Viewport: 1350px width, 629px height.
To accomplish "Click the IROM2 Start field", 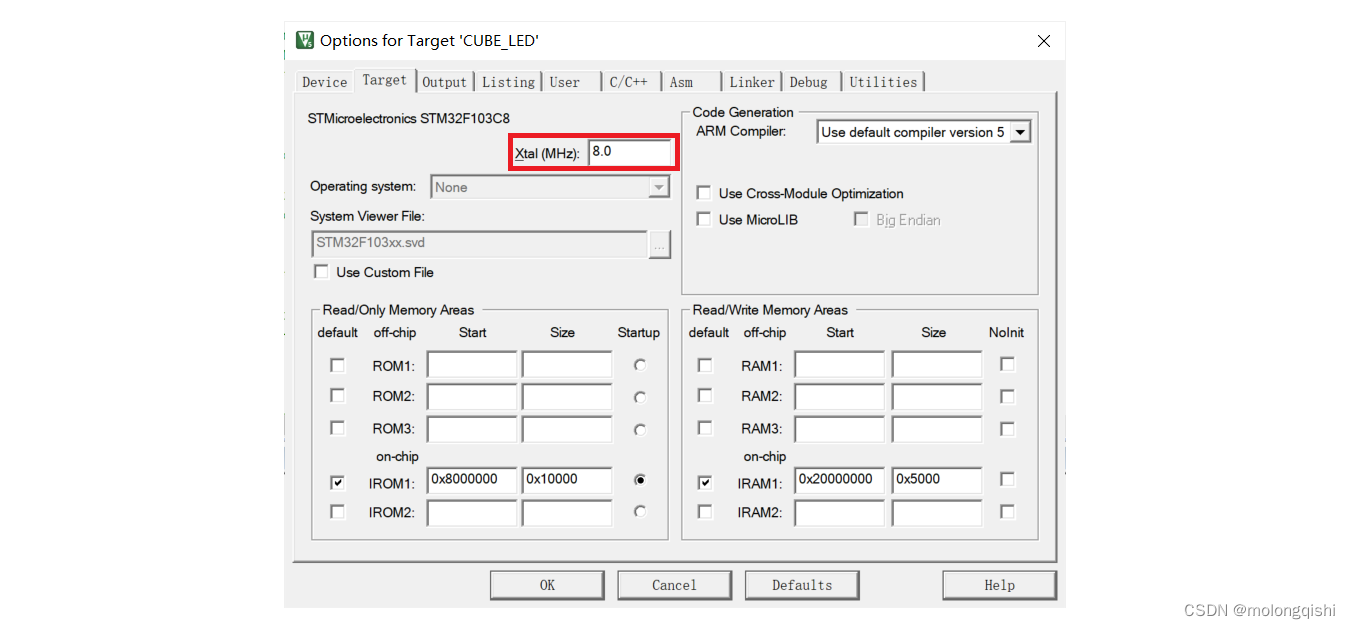I will pyautogui.click(x=472, y=513).
